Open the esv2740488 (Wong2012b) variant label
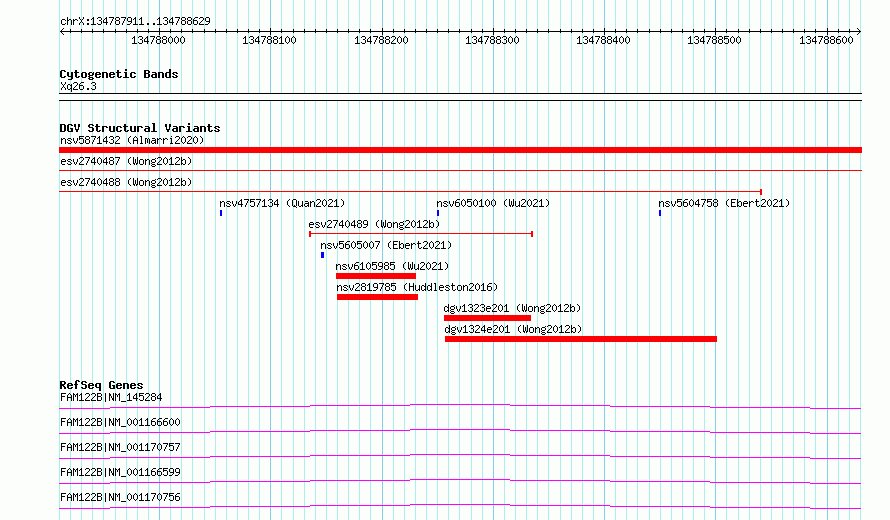The width and height of the screenshot is (890, 520). pyautogui.click(x=126, y=182)
